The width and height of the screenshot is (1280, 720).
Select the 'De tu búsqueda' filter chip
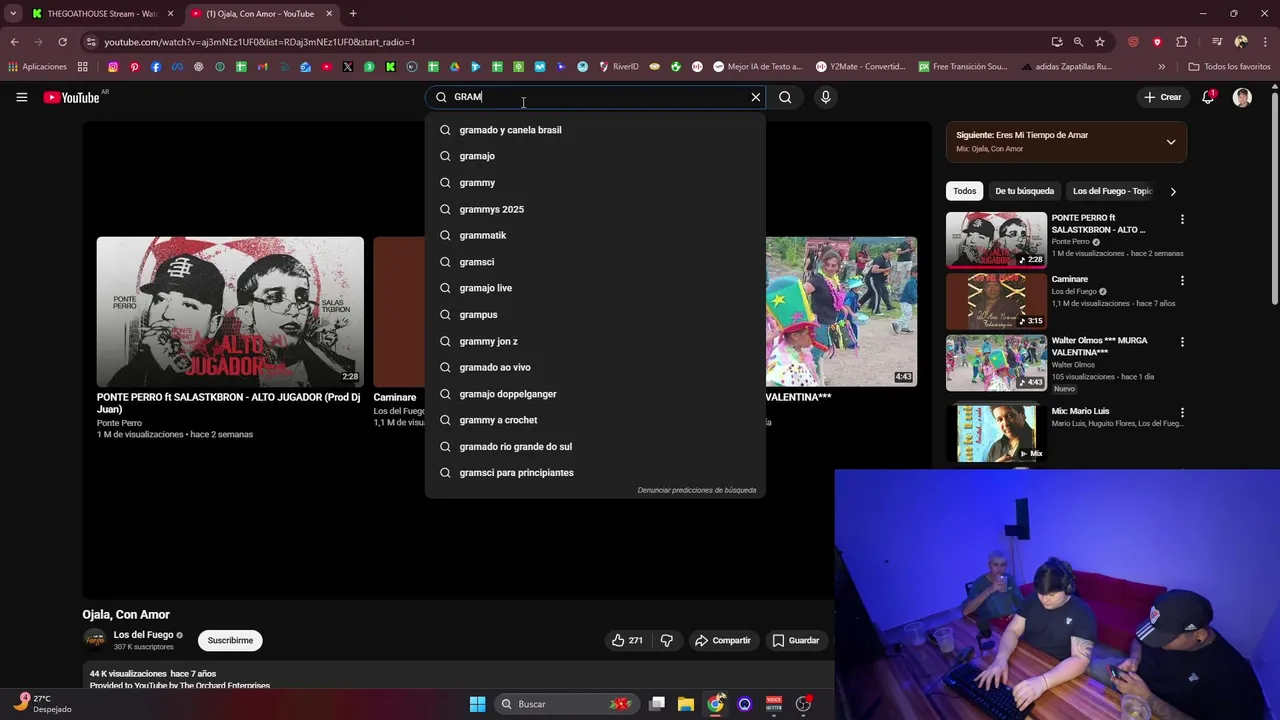1024,191
